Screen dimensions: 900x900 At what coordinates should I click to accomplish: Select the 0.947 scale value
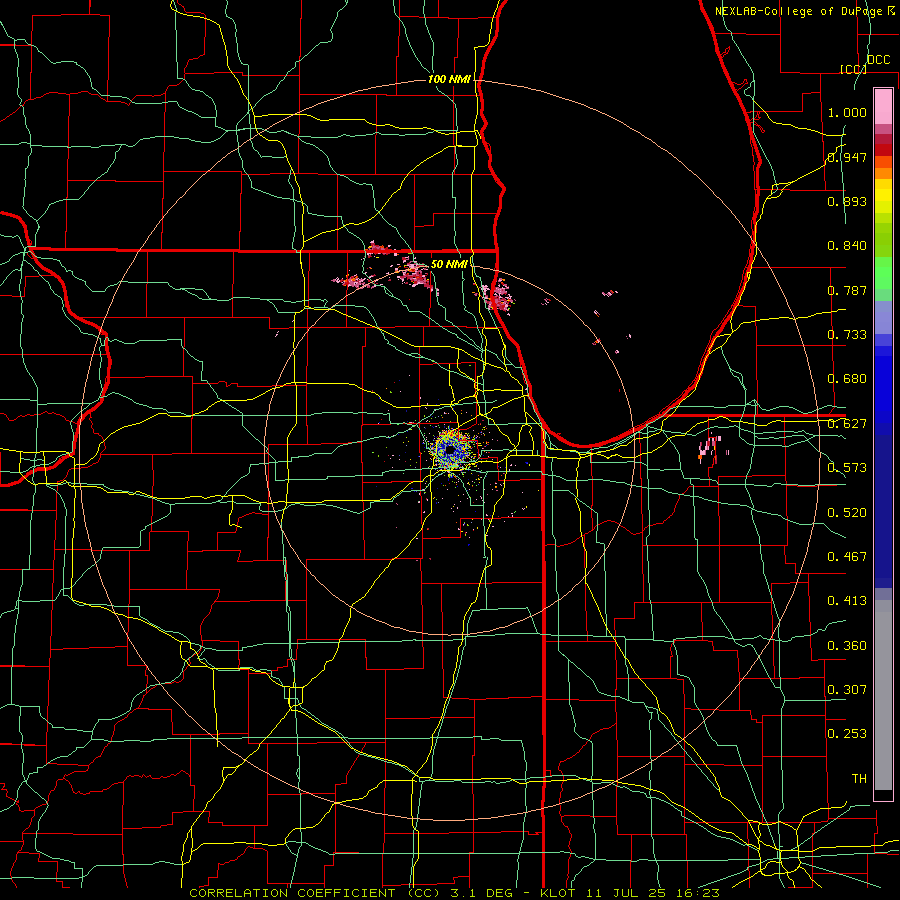pyautogui.click(x=847, y=157)
